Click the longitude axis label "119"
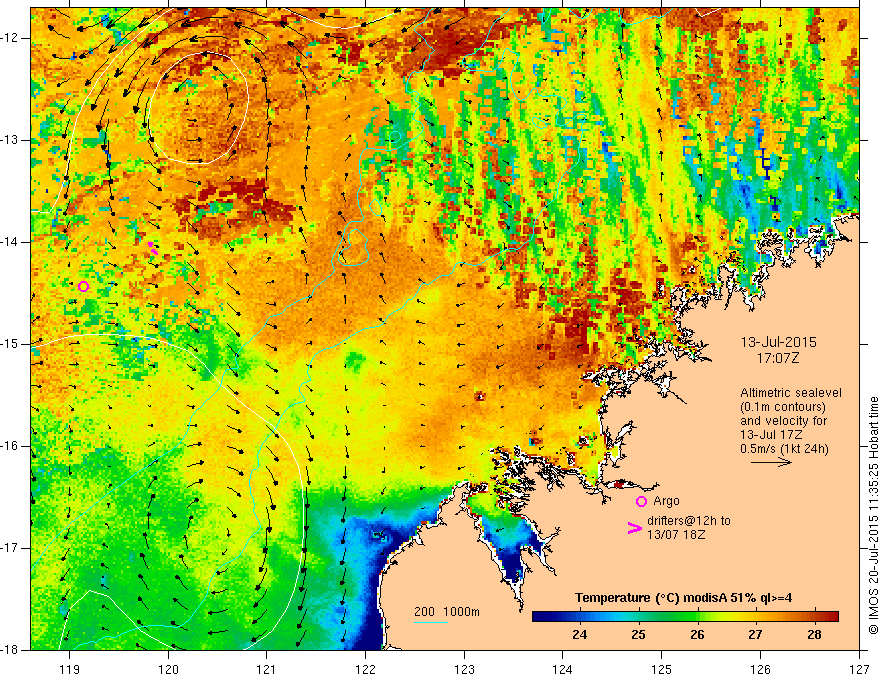This screenshot has height=680, width=880. (70, 669)
